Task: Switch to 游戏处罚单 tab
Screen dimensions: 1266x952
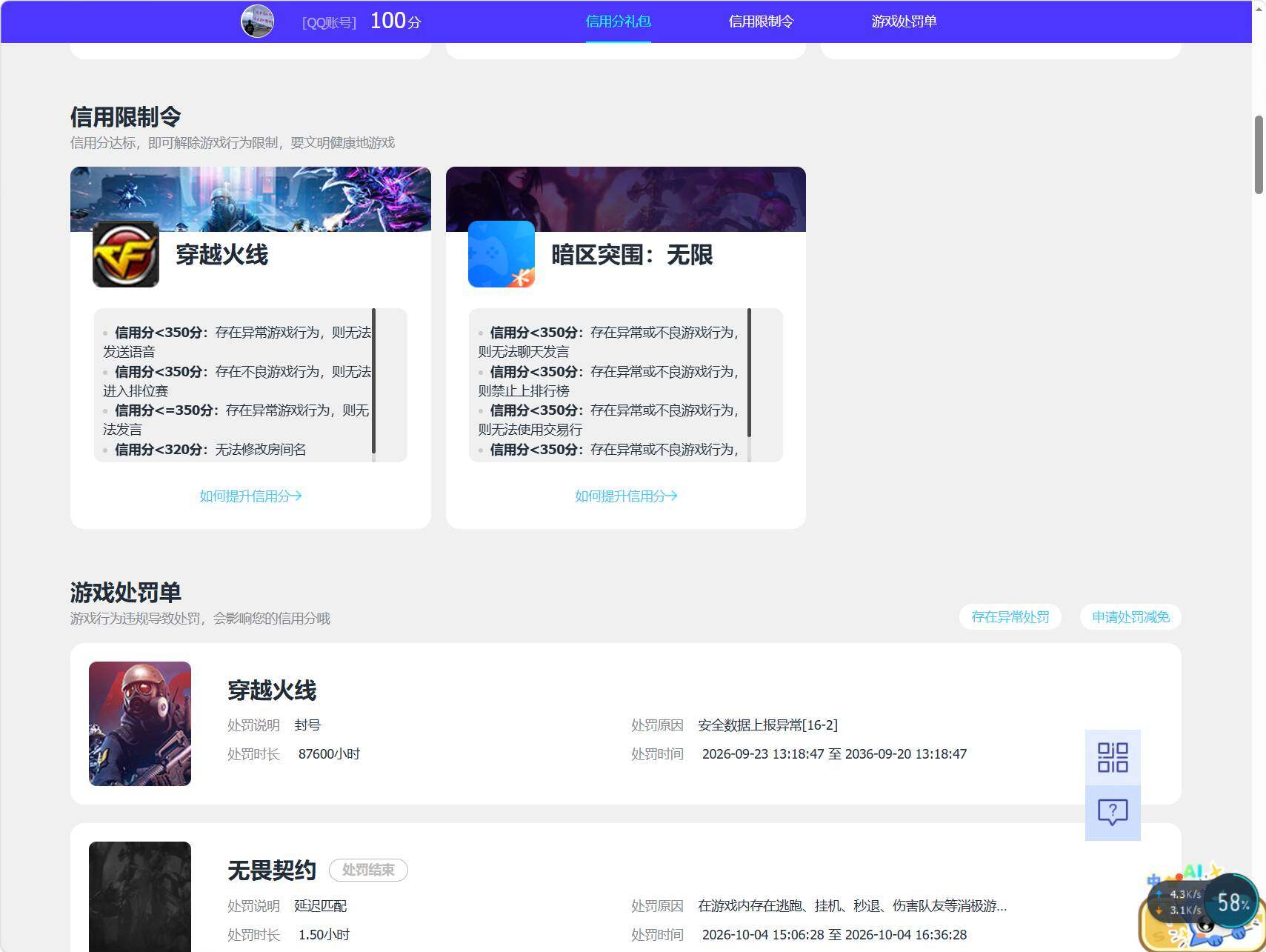Action: [x=904, y=21]
